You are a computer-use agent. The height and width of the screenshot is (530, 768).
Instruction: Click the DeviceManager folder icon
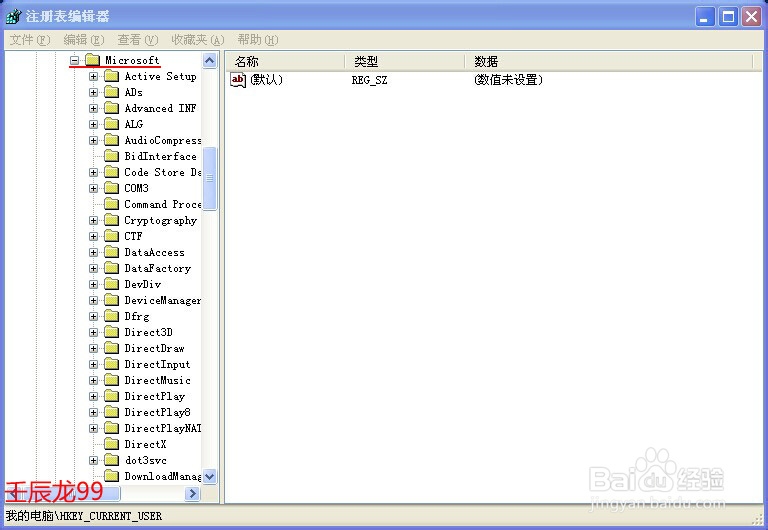click(112, 300)
